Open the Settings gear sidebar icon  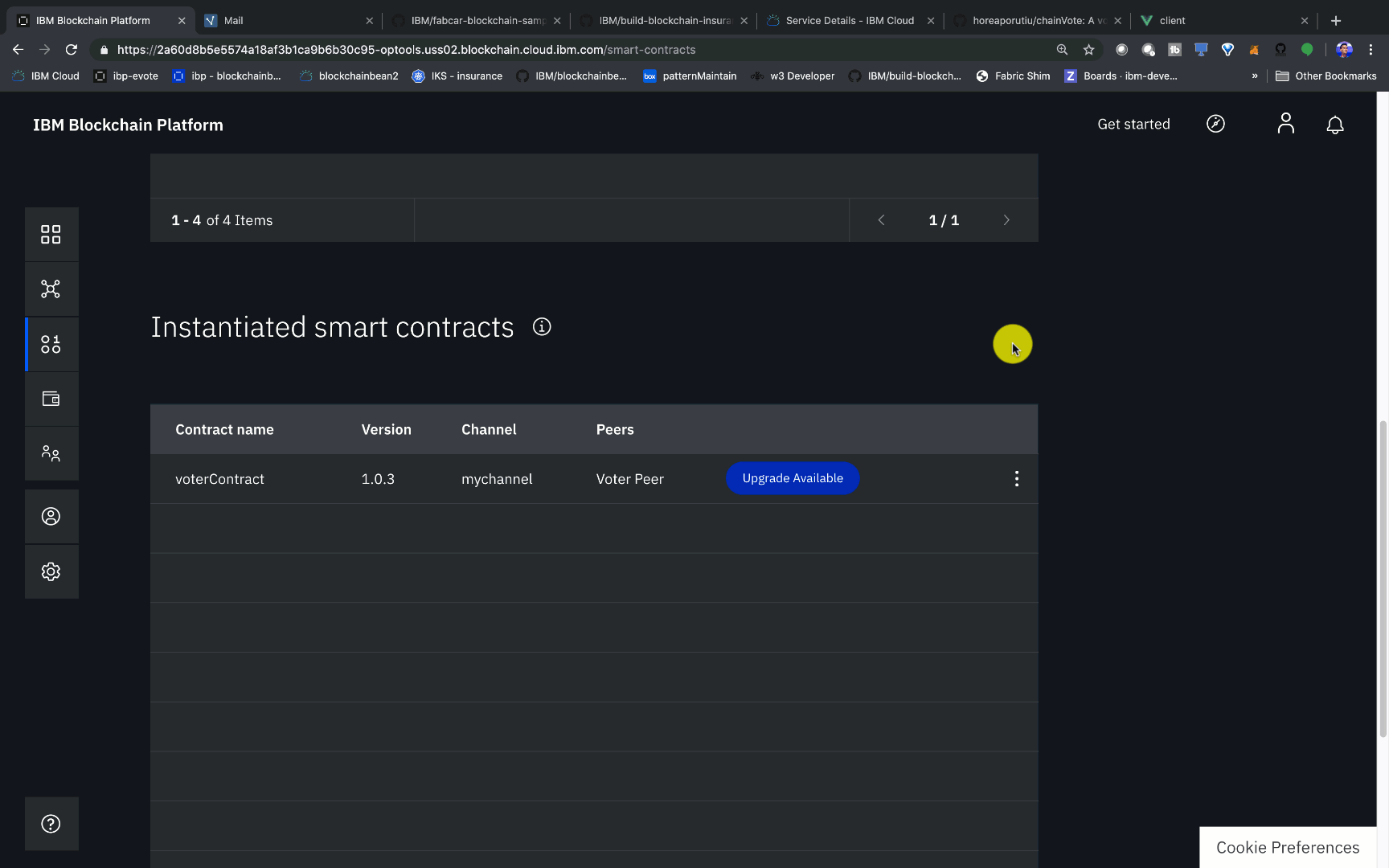pyautogui.click(x=51, y=571)
